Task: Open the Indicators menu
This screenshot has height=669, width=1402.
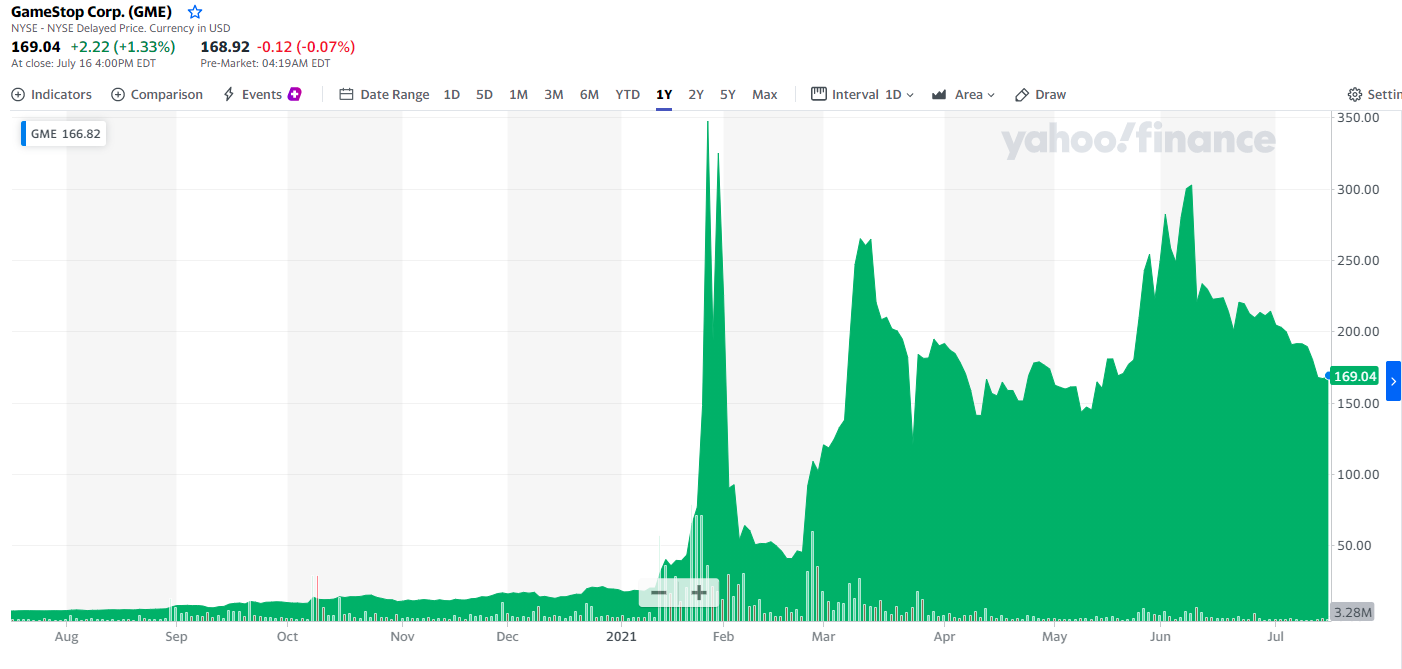Action: 52,94
